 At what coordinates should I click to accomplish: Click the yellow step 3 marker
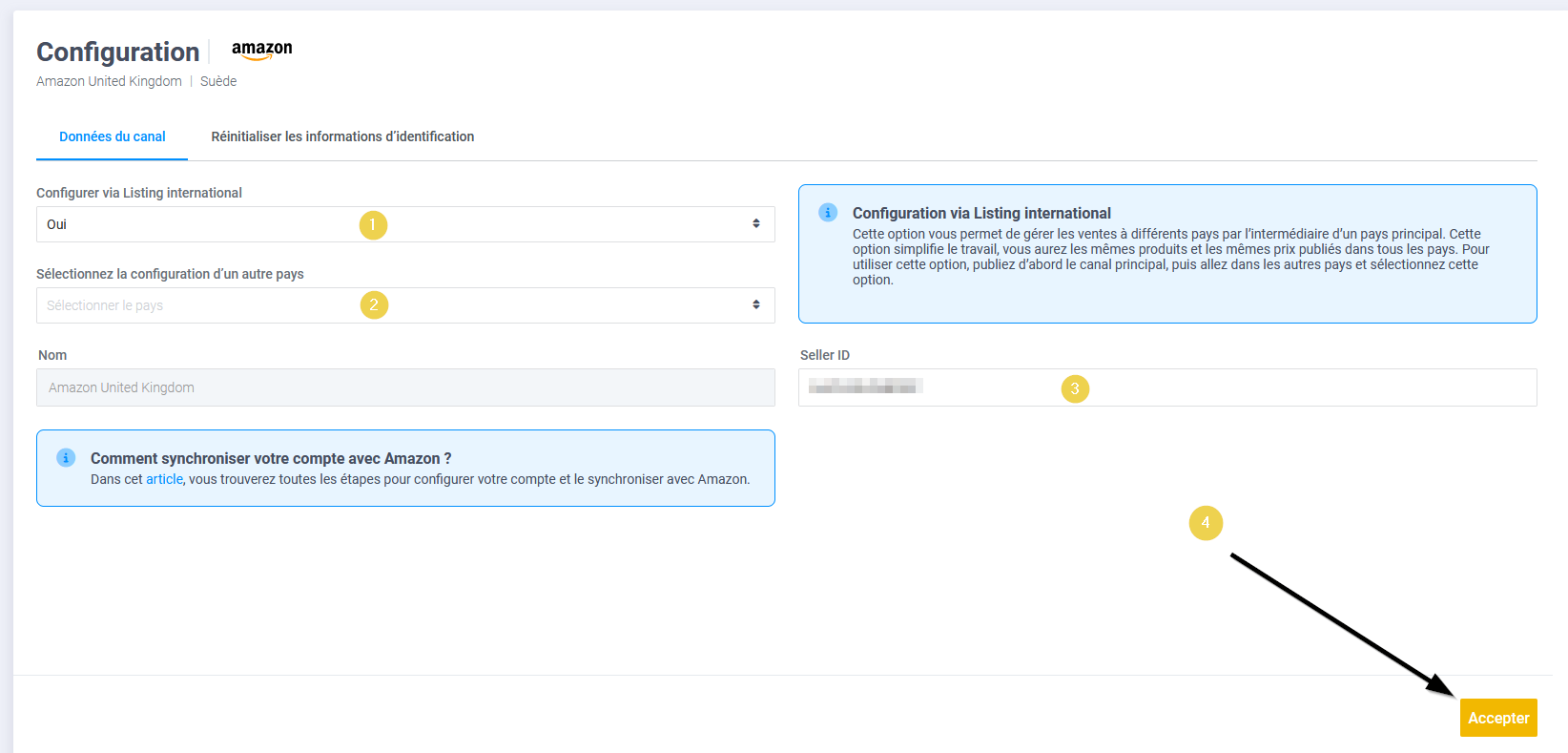(x=1075, y=388)
